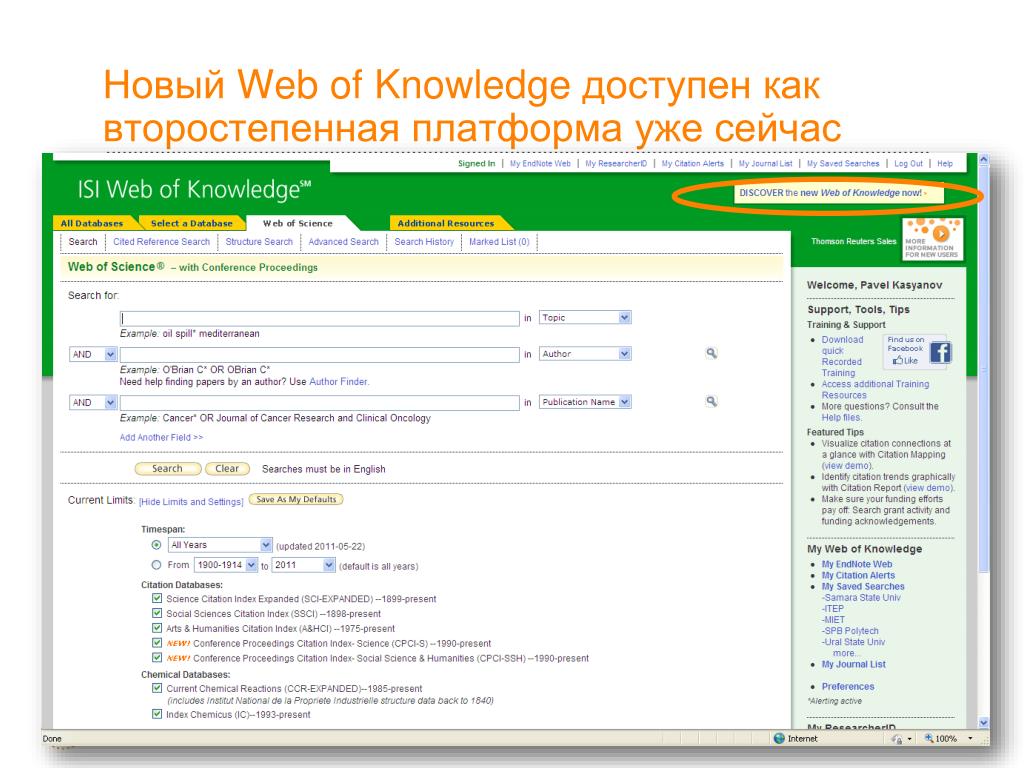This screenshot has width=1024, height=768.
Task: Click the vertical scrollbar down arrow
Action: click(x=984, y=723)
